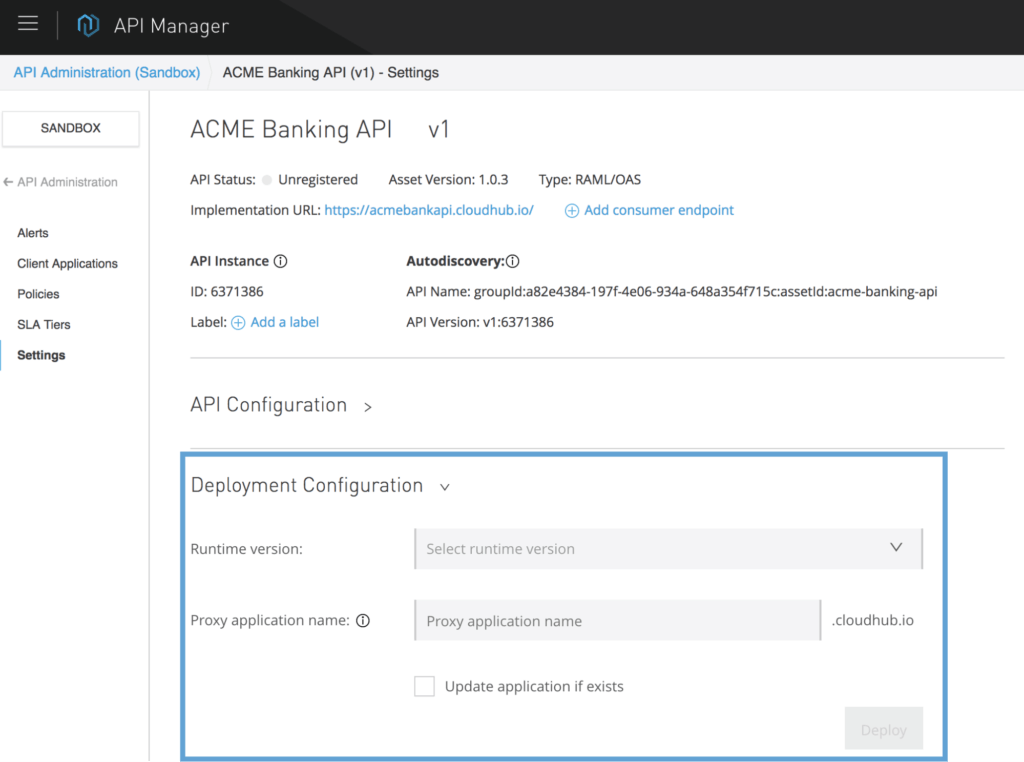This screenshot has height=762, width=1024.
Task: Click the Runtime version: label
Action: pos(246,549)
